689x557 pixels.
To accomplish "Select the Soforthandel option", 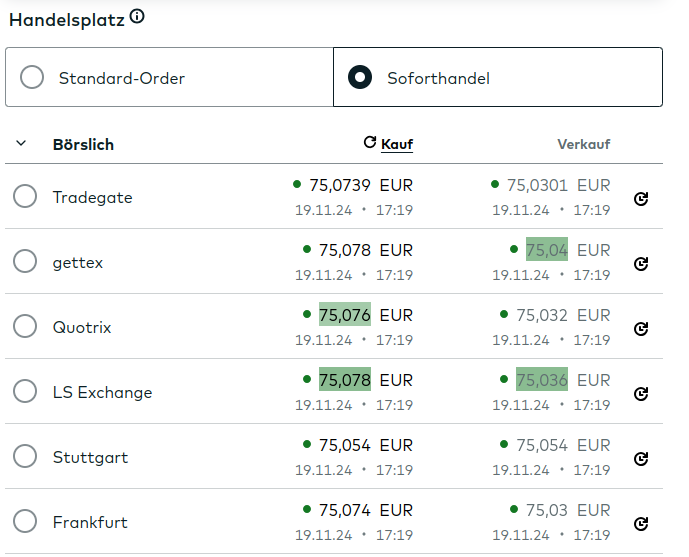I will click(x=360, y=77).
